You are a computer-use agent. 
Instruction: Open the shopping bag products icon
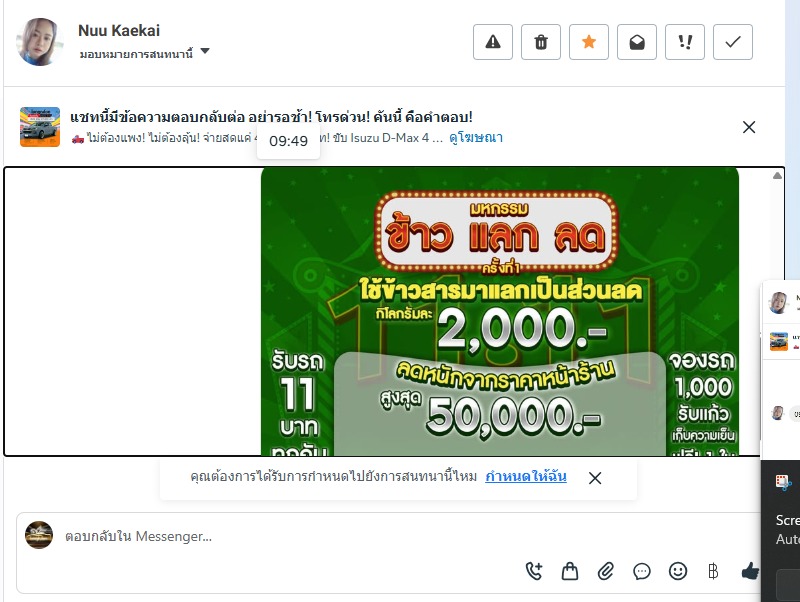[570, 571]
